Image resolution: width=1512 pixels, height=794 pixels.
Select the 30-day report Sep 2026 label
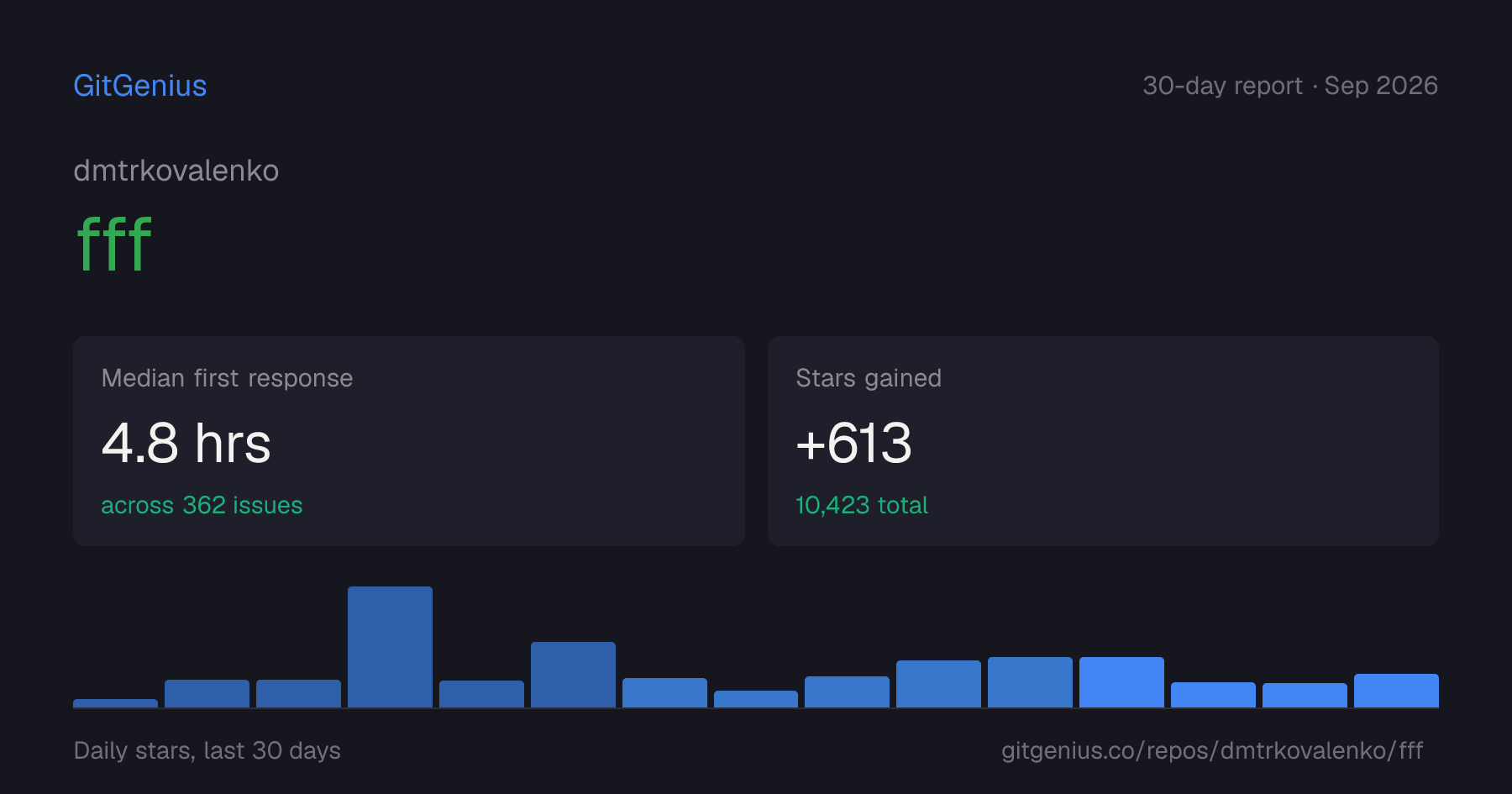click(x=1290, y=86)
